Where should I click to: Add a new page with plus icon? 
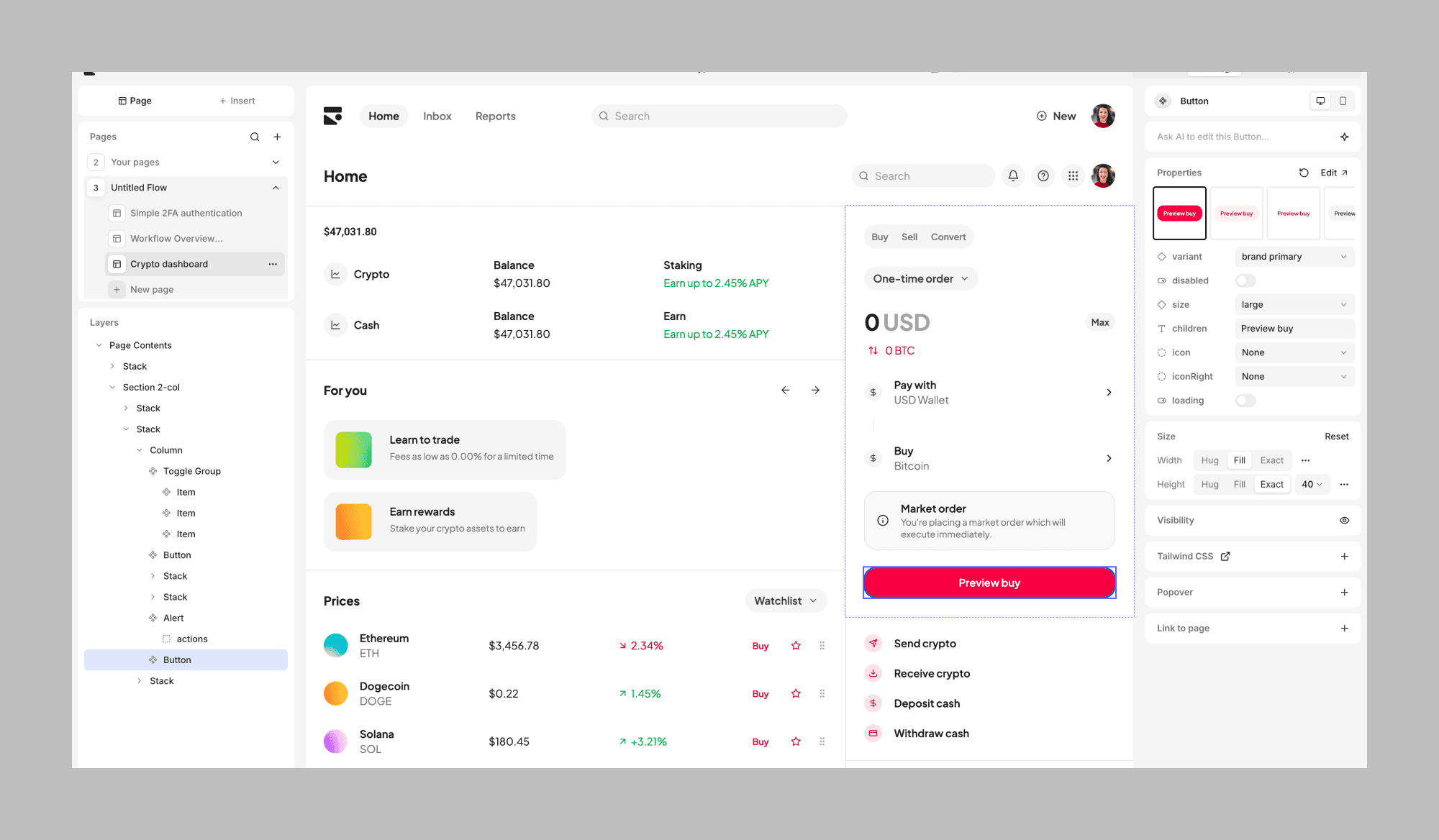[x=277, y=137]
